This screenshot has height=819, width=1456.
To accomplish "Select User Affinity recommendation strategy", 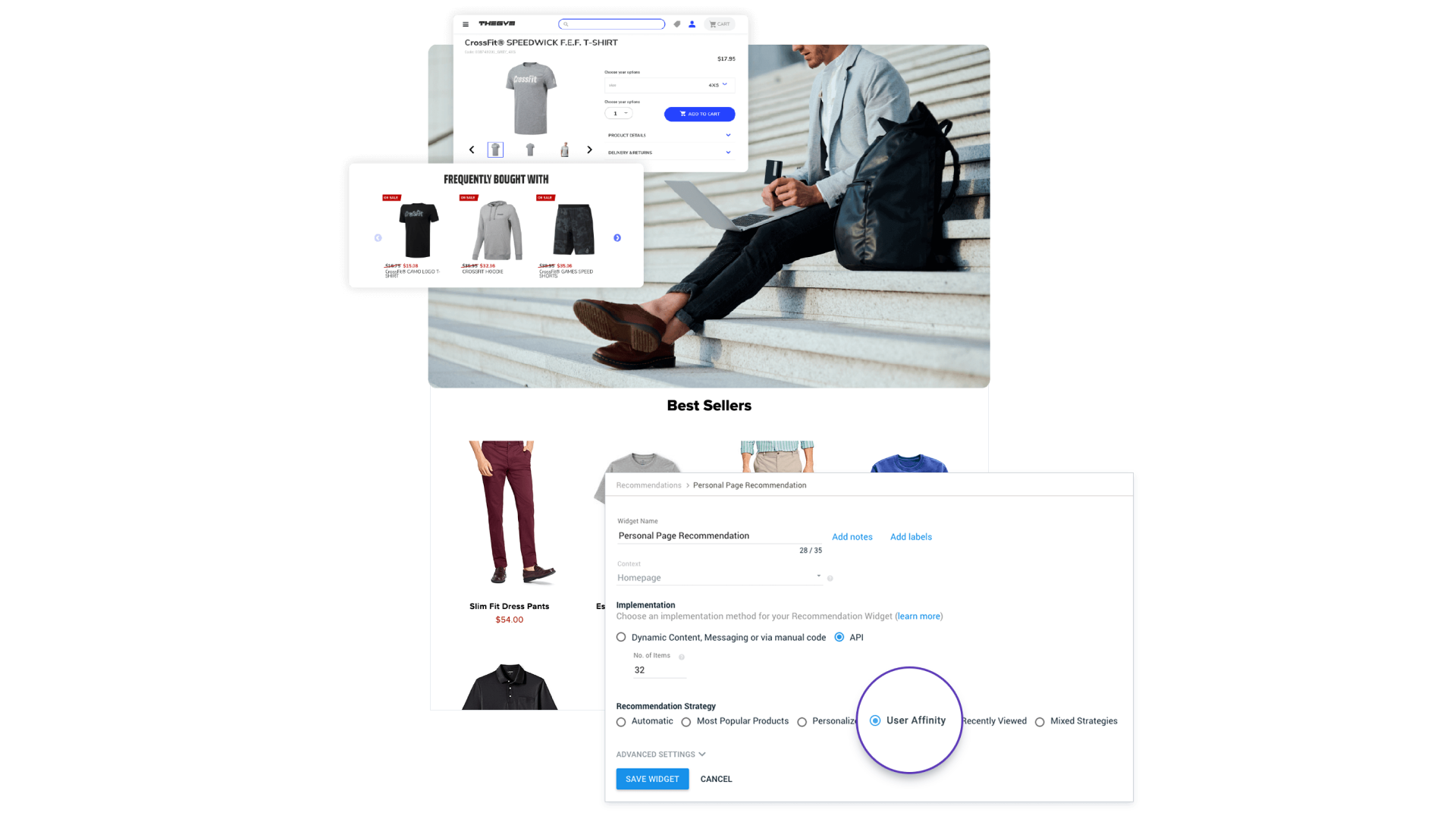I will 874,720.
